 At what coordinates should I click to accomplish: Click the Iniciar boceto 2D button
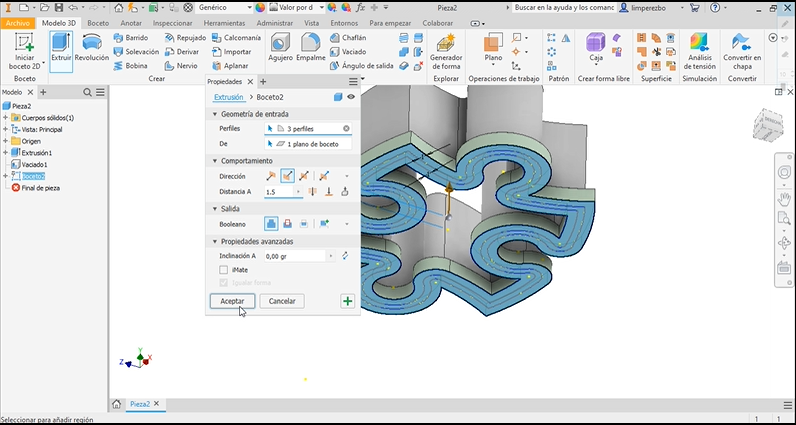(x=24, y=51)
